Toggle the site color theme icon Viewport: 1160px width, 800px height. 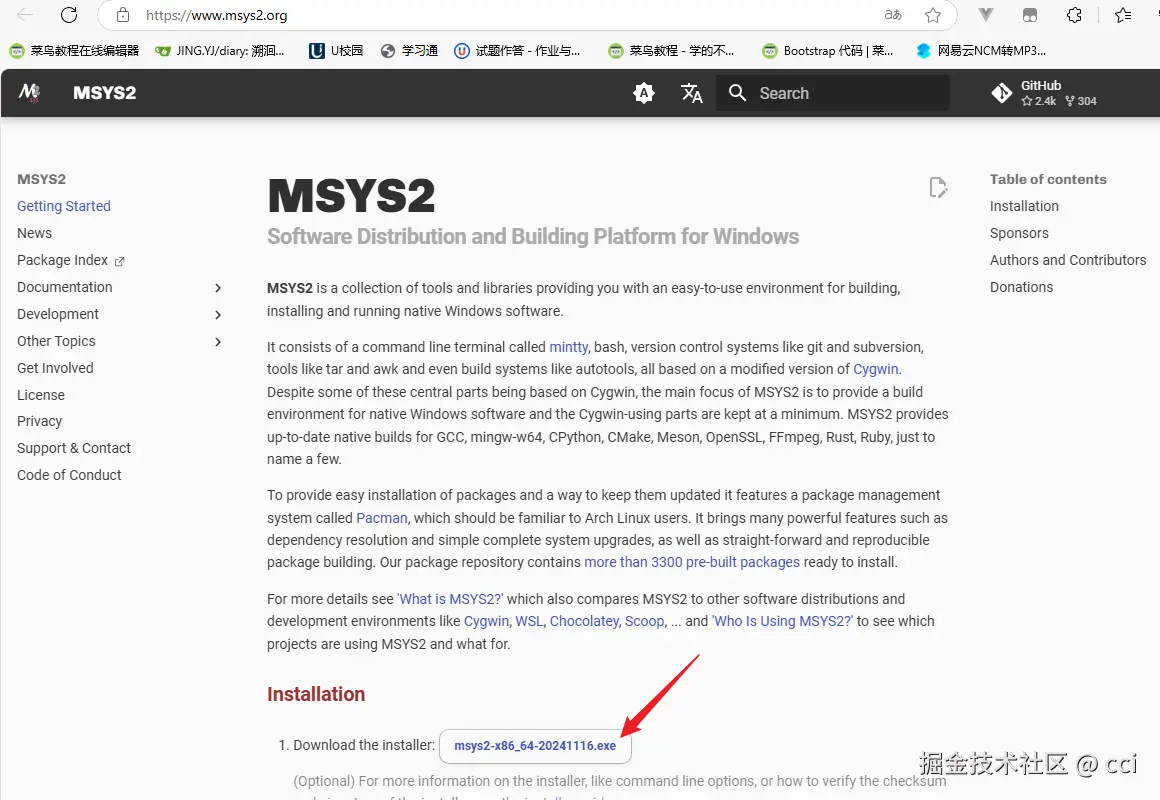coord(644,93)
